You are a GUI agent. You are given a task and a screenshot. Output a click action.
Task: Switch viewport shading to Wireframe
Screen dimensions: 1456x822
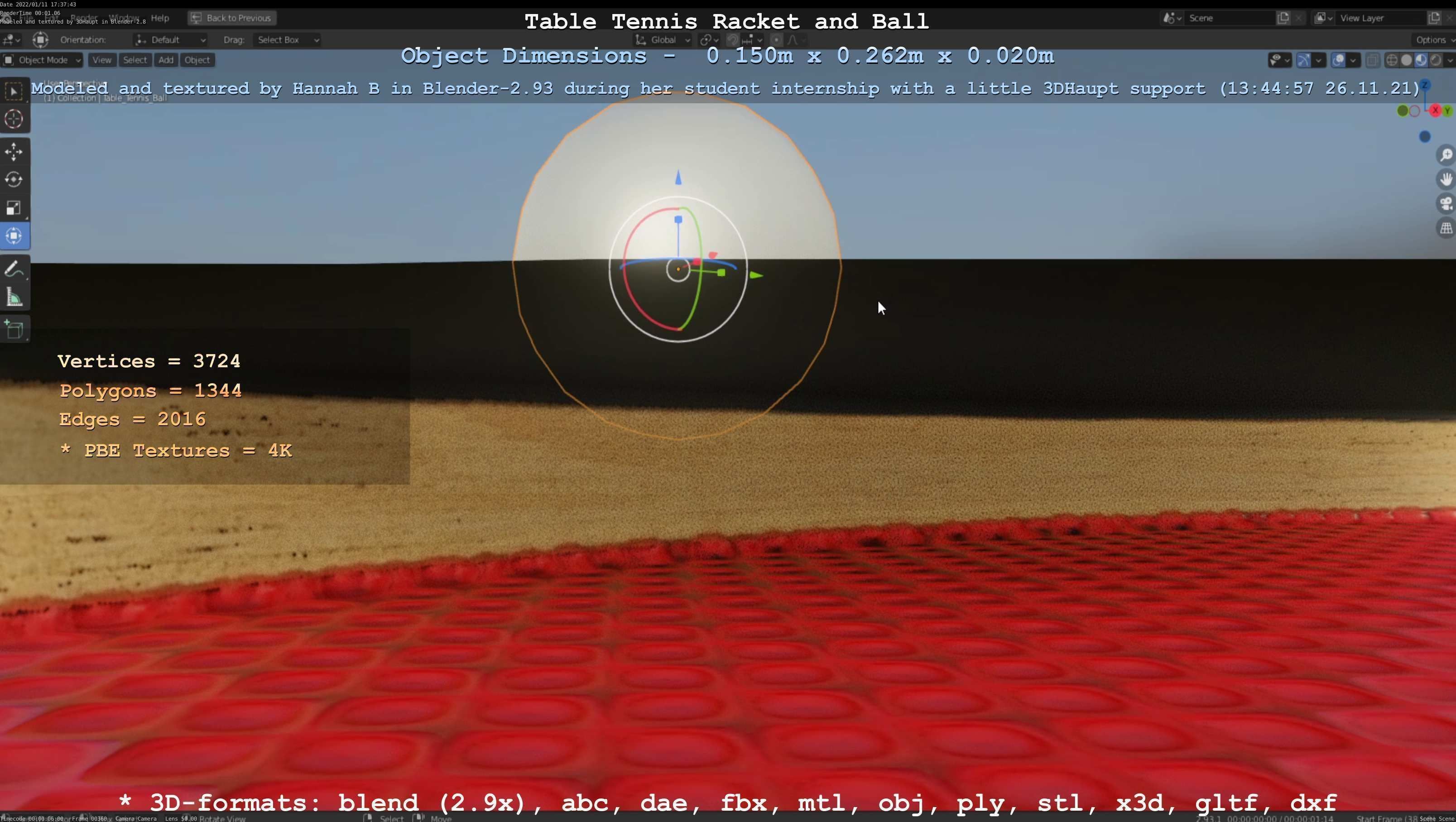coord(1392,60)
